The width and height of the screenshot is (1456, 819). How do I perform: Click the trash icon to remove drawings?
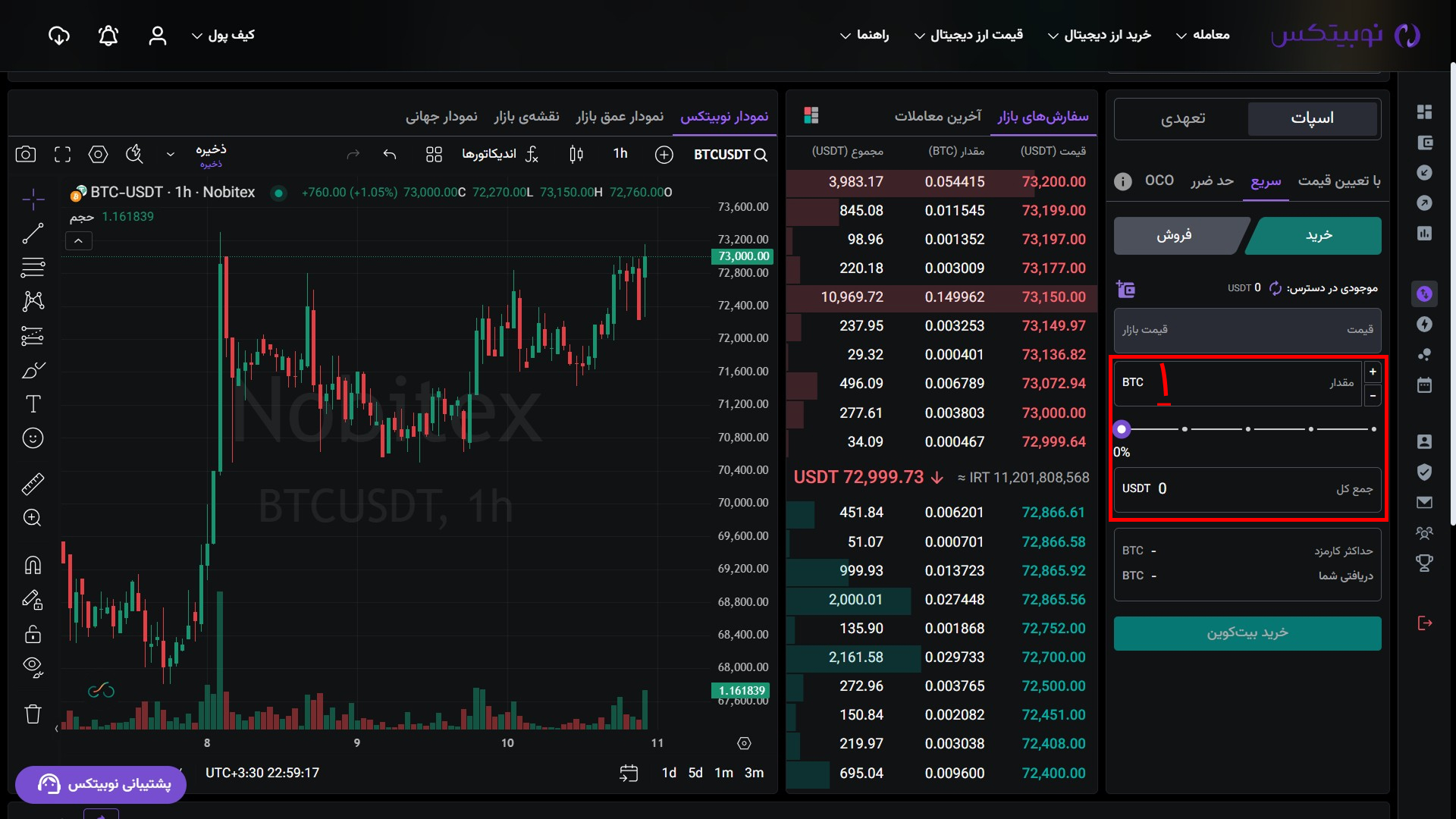[33, 714]
